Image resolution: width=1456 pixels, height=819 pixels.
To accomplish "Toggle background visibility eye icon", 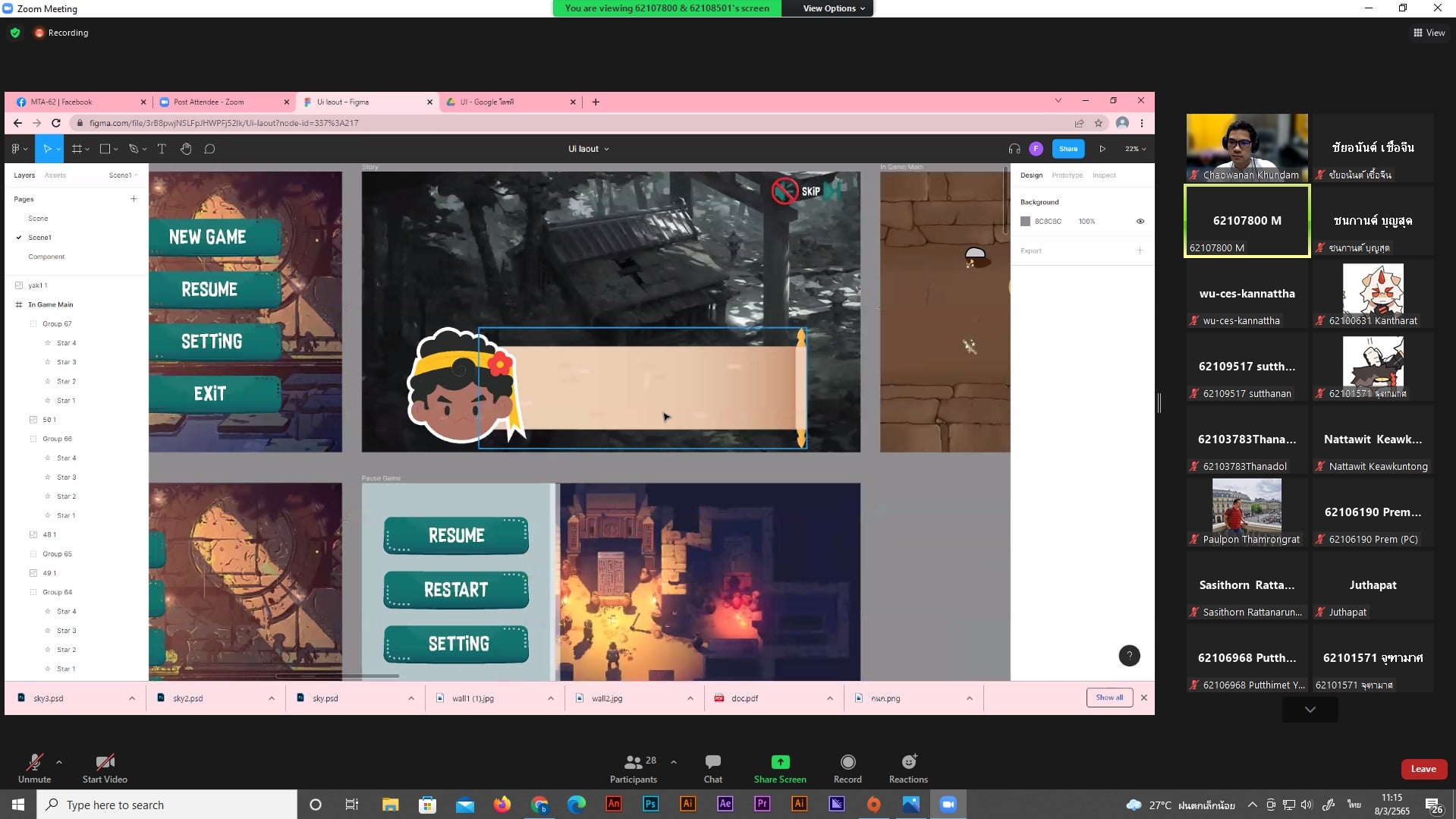I will (1140, 222).
